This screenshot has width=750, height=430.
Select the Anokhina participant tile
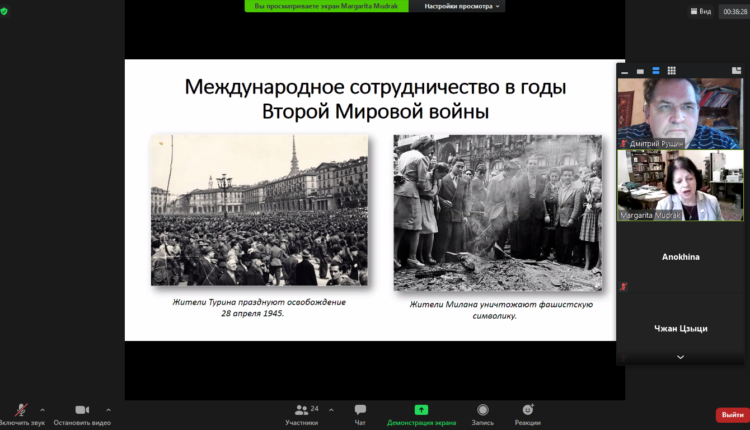(680, 257)
